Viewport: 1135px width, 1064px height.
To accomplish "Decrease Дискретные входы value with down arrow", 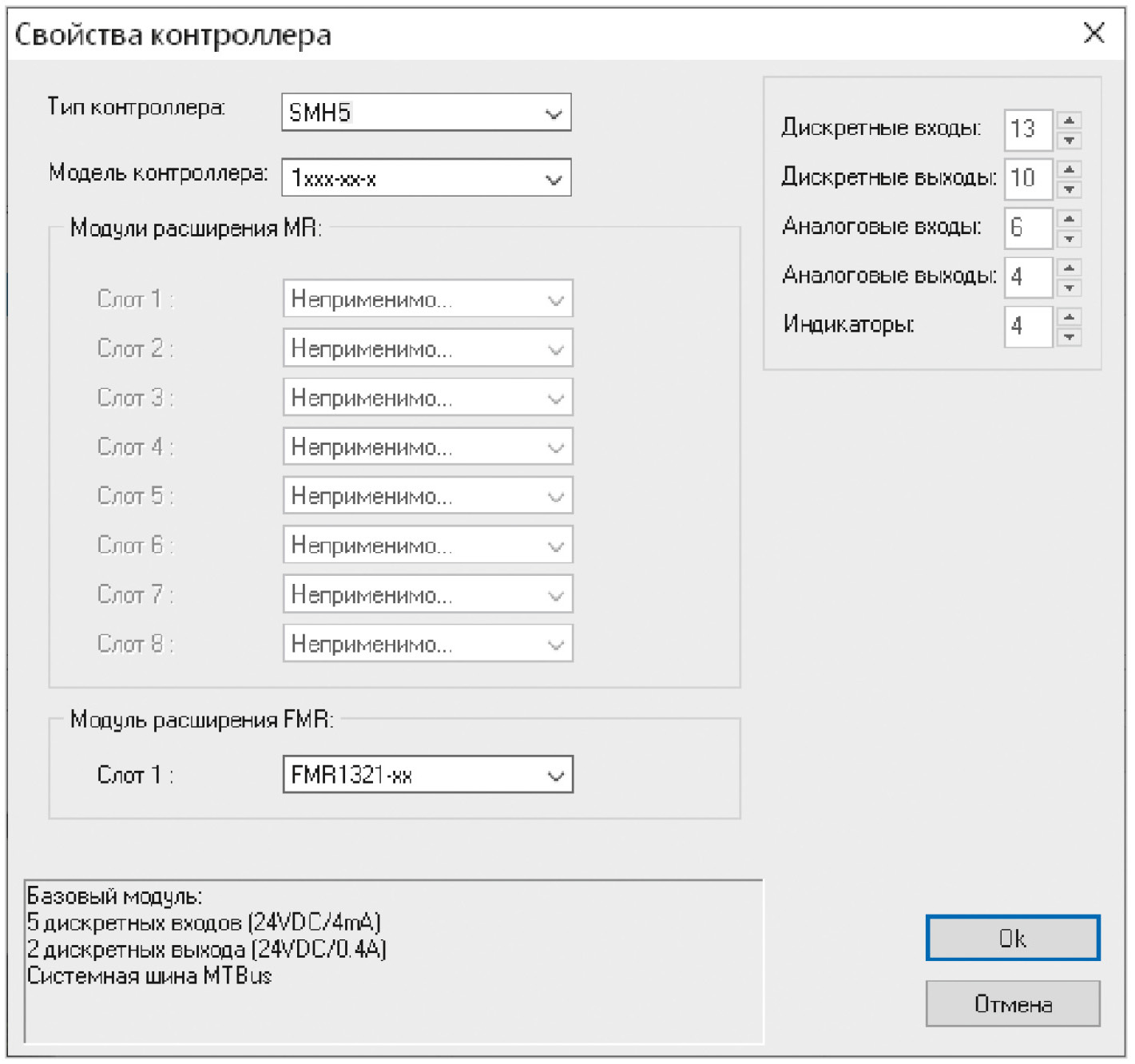I will pyautogui.click(x=1069, y=141).
